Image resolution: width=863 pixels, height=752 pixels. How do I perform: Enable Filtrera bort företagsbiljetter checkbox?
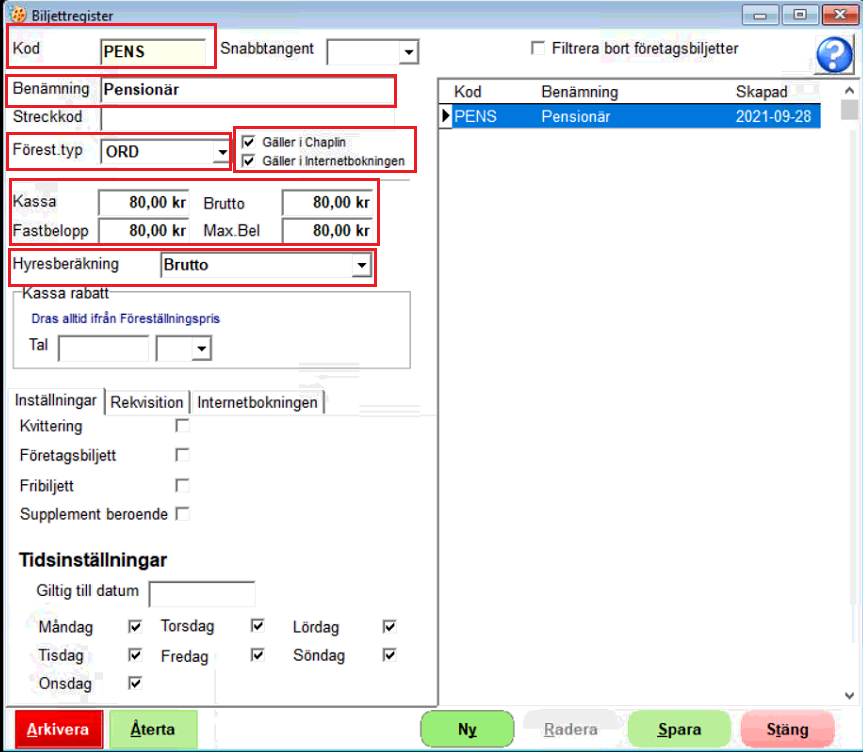pyautogui.click(x=539, y=49)
